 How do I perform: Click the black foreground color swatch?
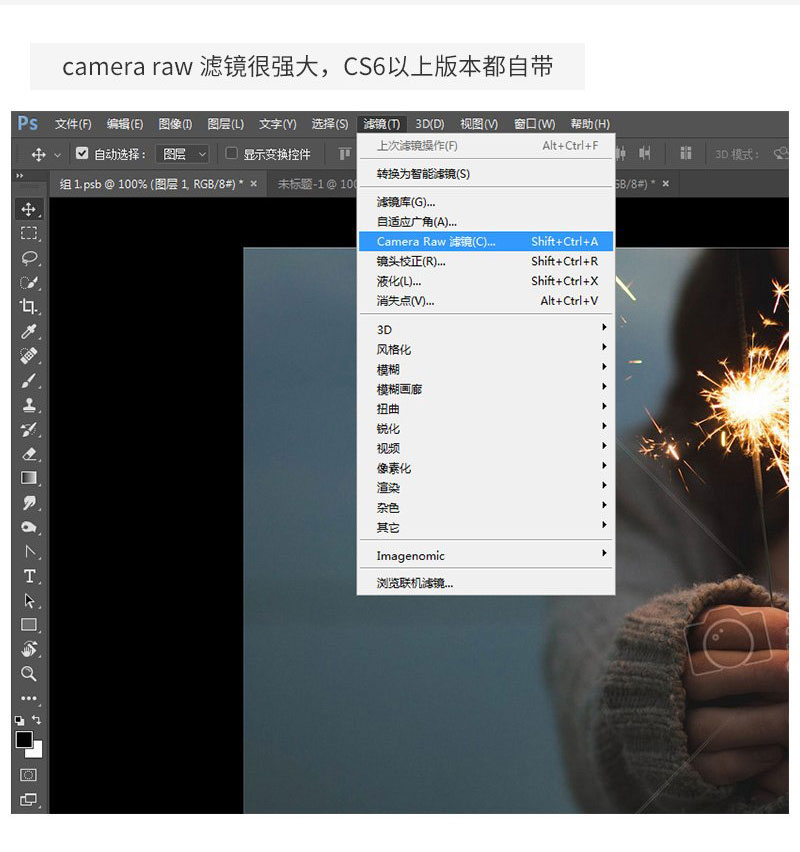[23, 740]
